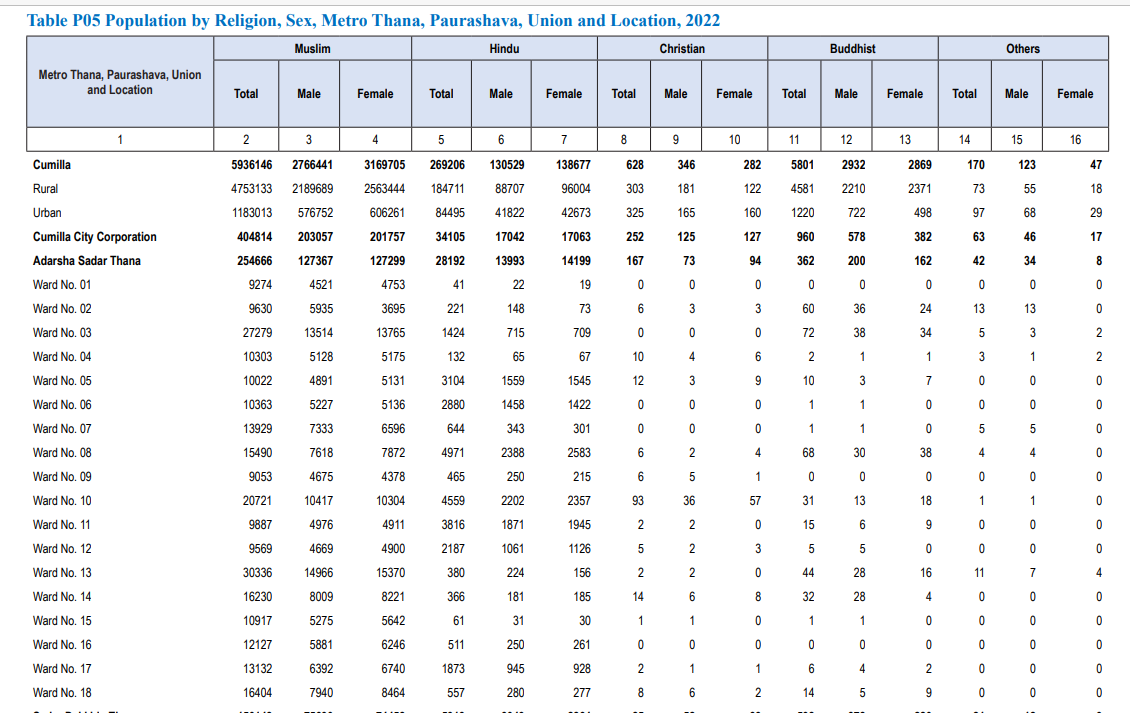Click the Metro Thana, Paurashava header cell
This screenshot has height=713, width=1130.
(120, 83)
